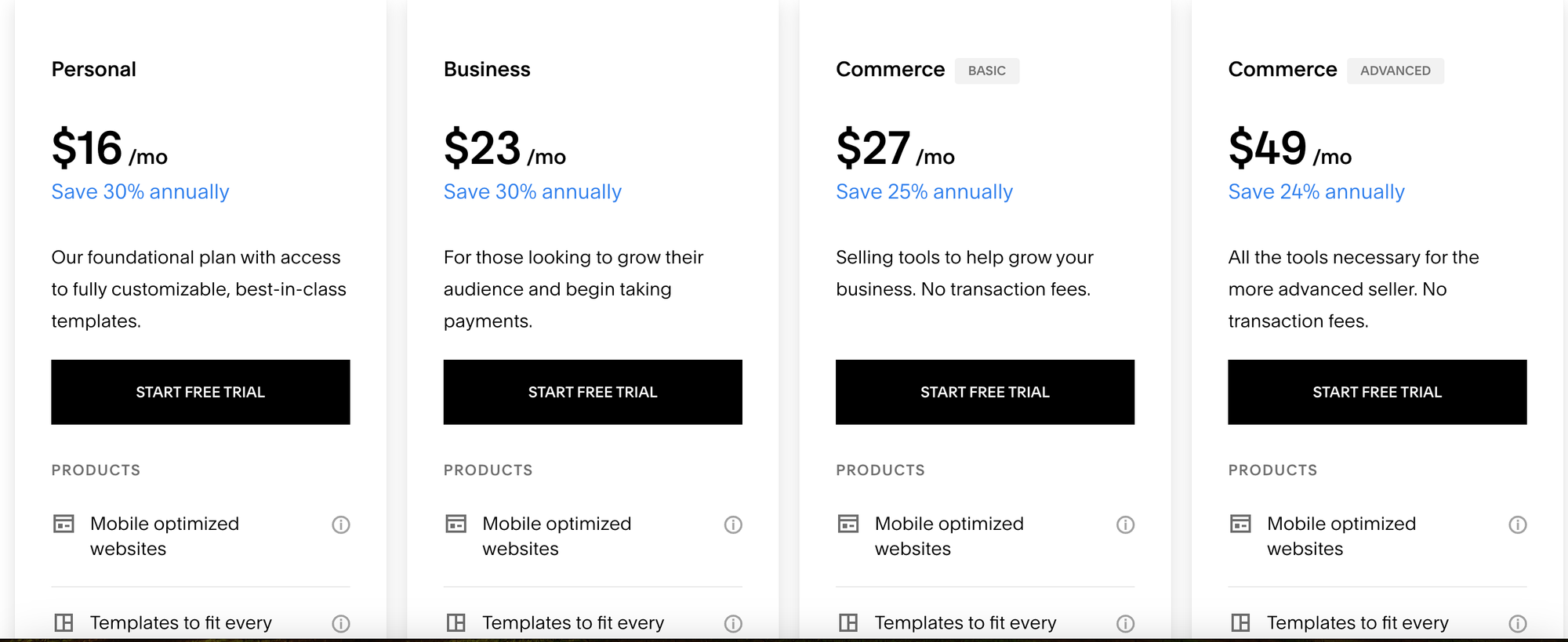Open Save 30% annually link under Business price

[x=532, y=191]
